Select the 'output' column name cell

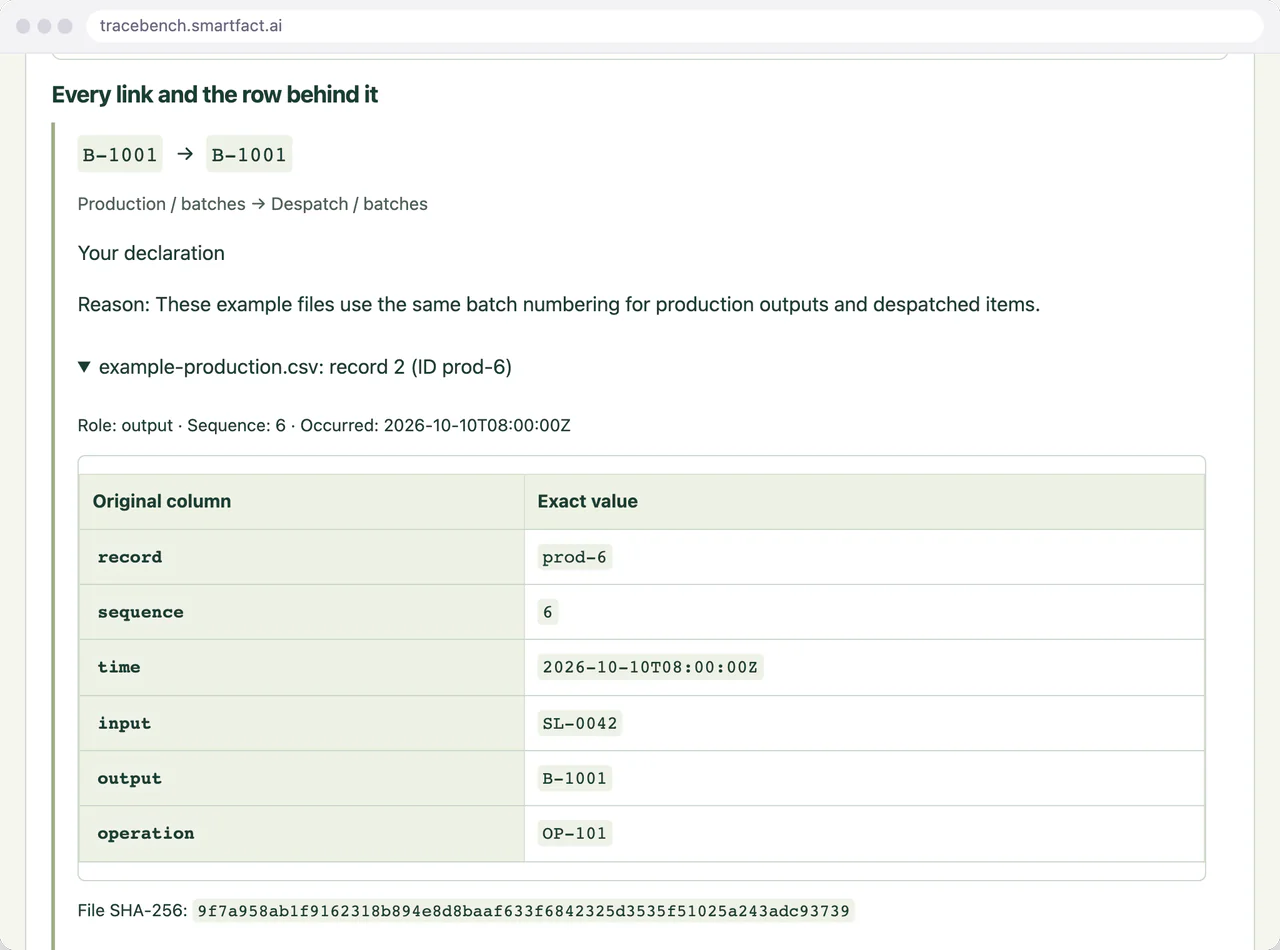coord(302,778)
